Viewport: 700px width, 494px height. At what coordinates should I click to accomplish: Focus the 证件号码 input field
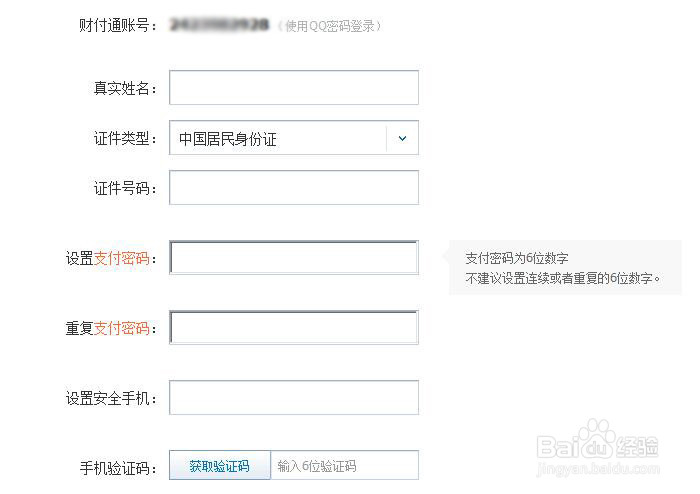coord(293,188)
